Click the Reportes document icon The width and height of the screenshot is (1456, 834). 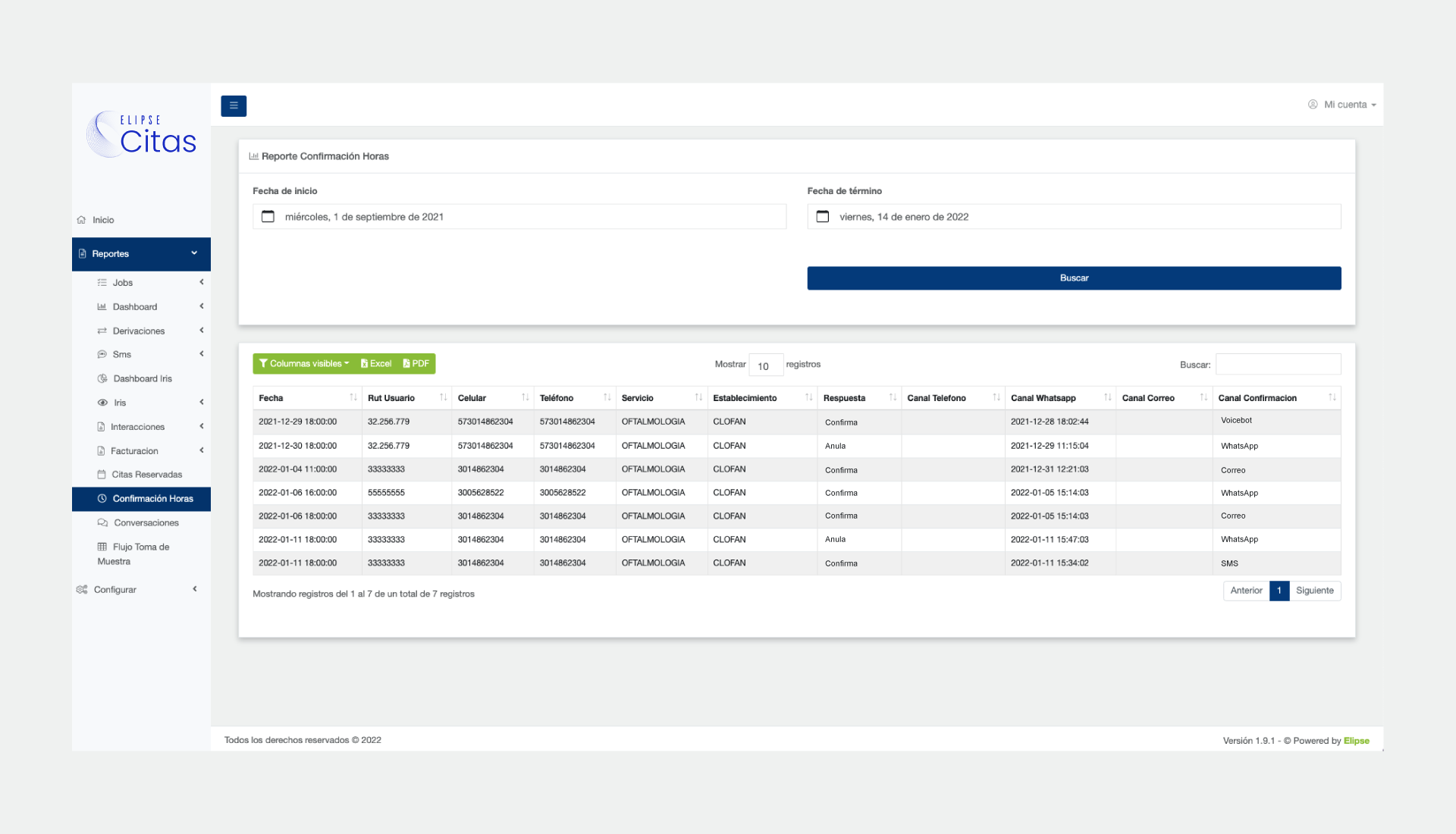(x=83, y=254)
